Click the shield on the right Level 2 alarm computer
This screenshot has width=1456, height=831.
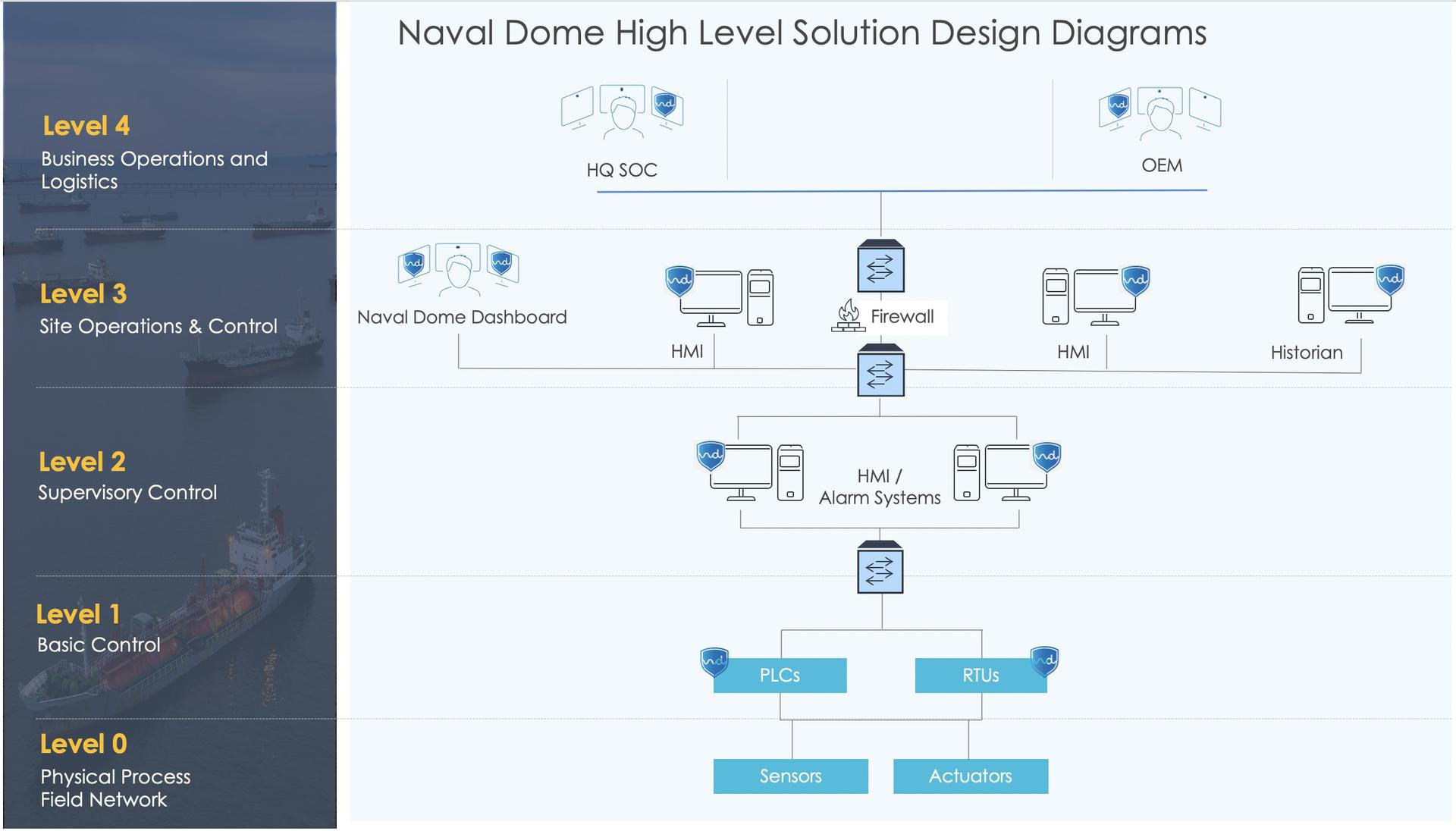point(1046,457)
